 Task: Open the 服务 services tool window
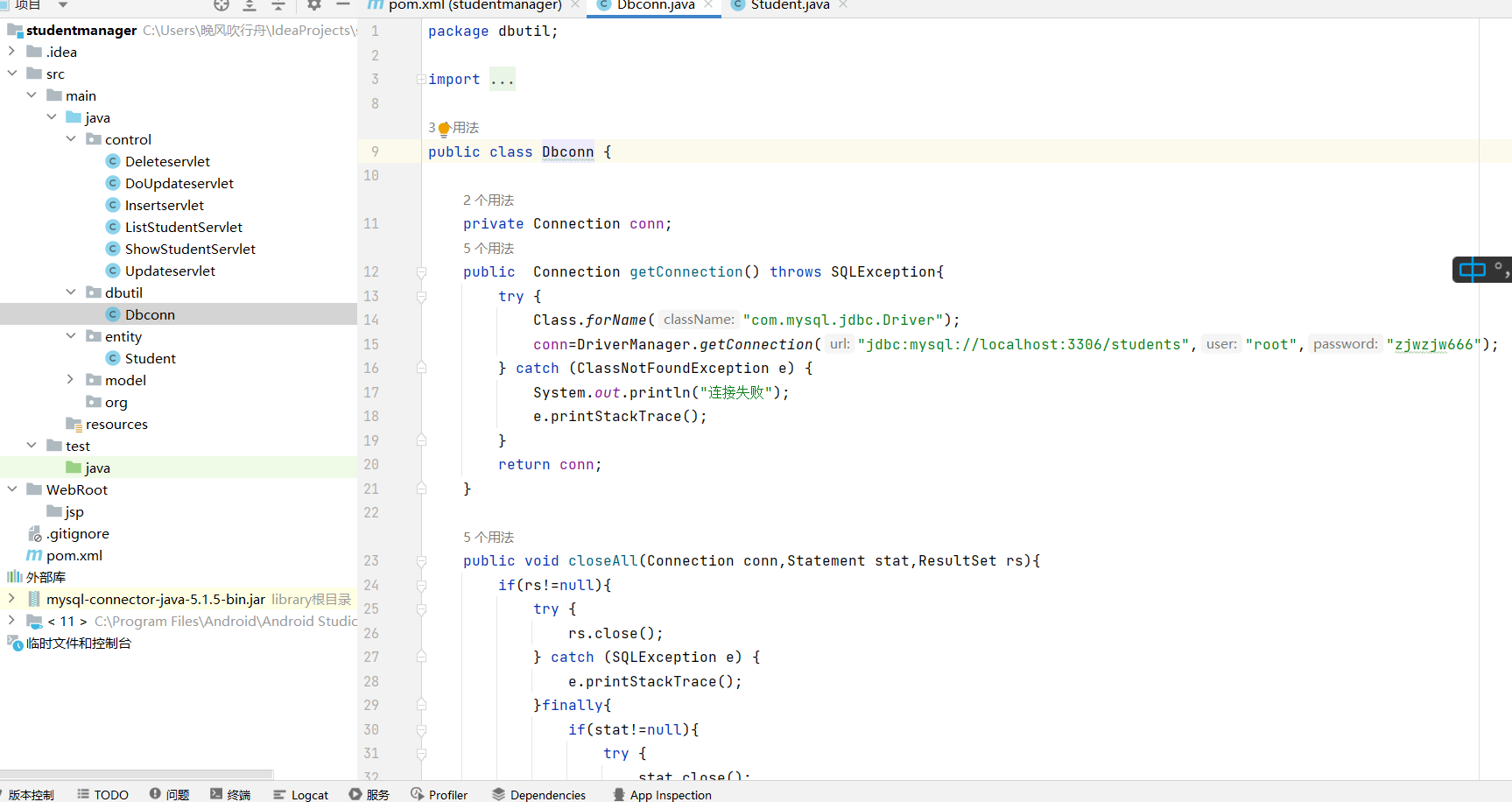(x=369, y=794)
